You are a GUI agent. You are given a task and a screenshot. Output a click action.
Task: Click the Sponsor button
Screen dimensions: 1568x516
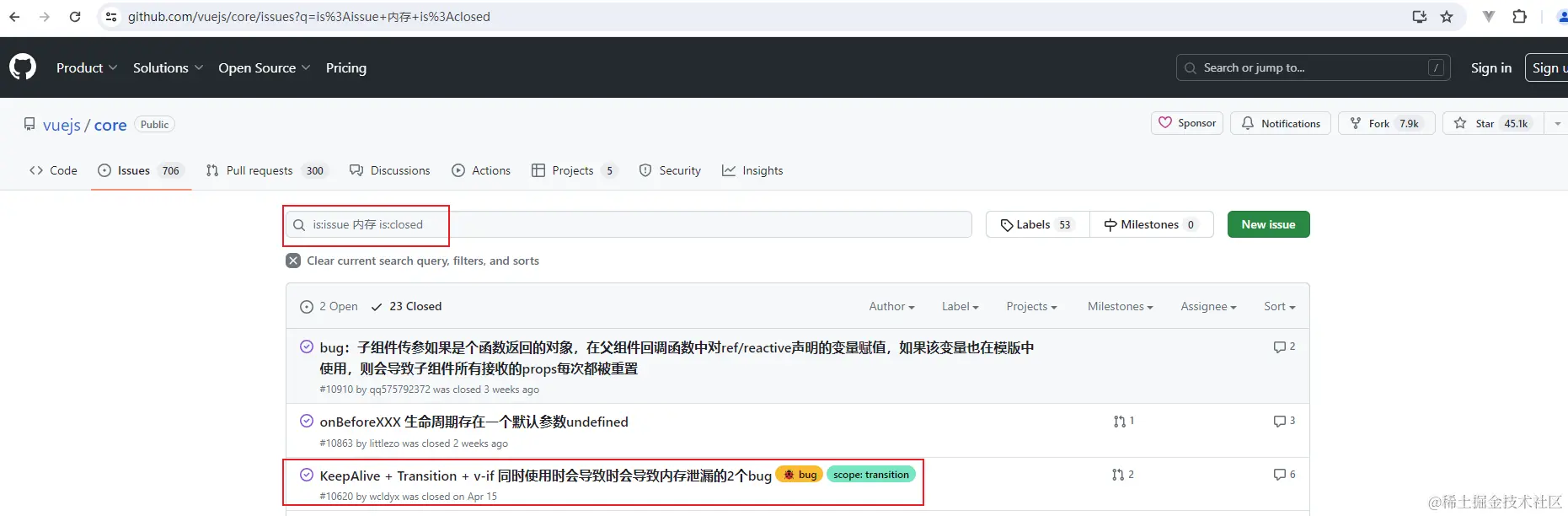pyautogui.click(x=1187, y=123)
